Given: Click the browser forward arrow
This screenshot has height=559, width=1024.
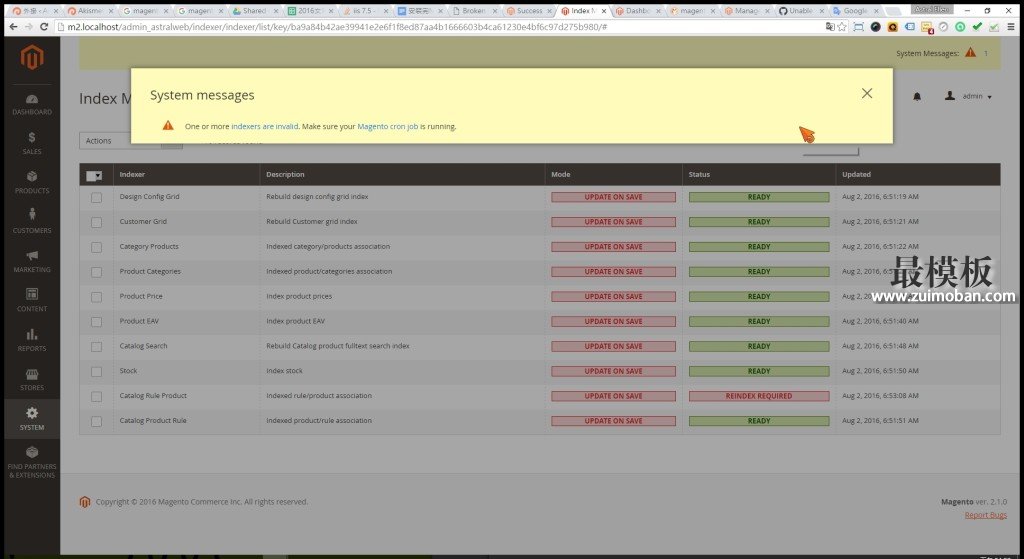Looking at the screenshot, I should coord(29,27).
